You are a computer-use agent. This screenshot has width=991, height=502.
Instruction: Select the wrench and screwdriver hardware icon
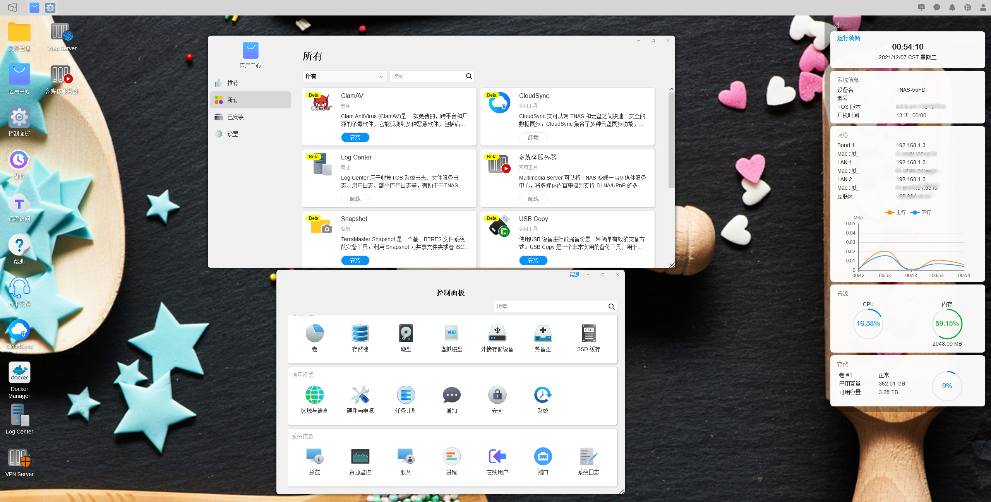click(360, 395)
